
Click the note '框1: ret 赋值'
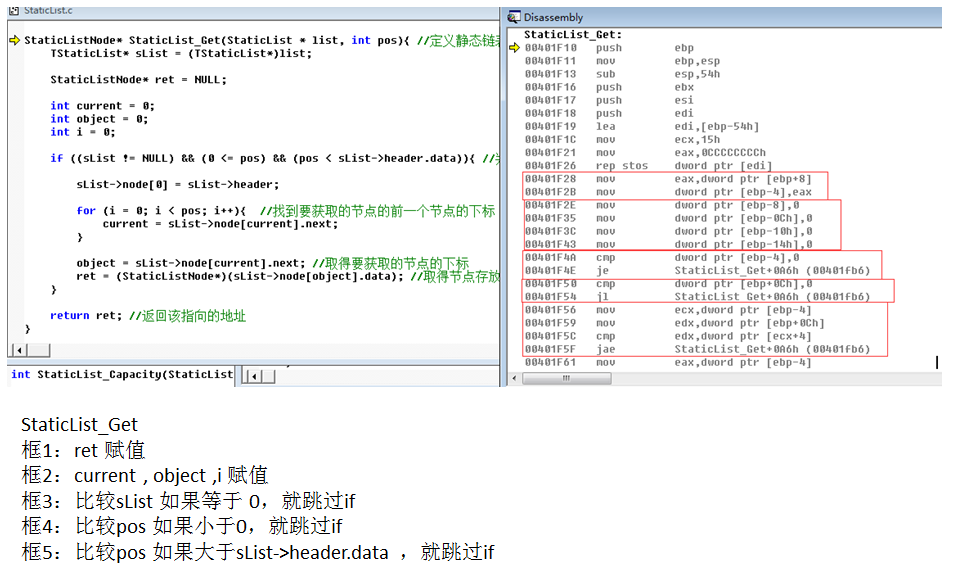[x=83, y=450]
